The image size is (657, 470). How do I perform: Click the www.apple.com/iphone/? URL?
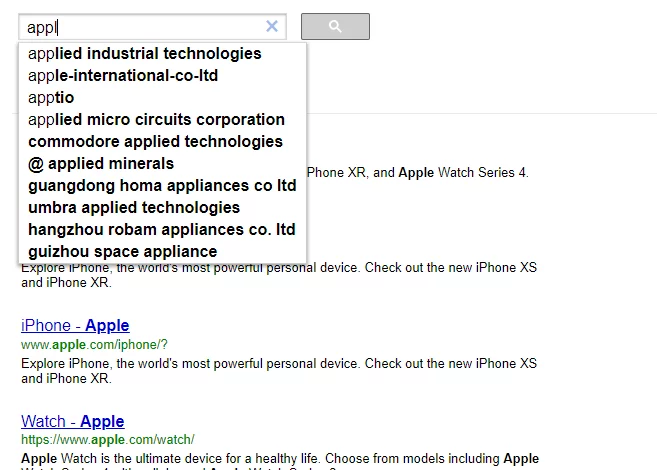(x=94, y=345)
